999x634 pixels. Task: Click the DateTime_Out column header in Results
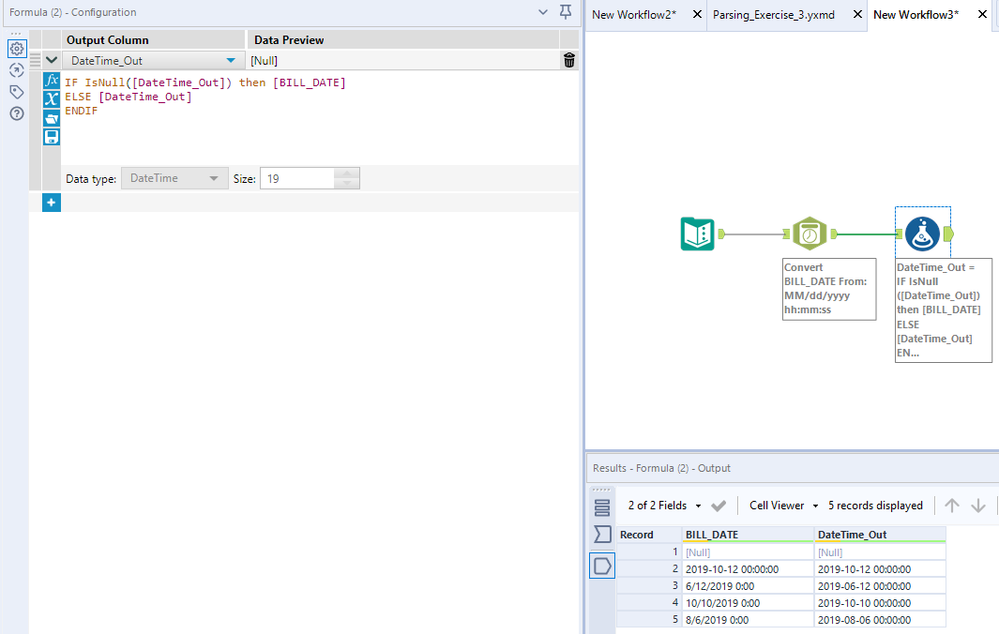tap(880, 535)
